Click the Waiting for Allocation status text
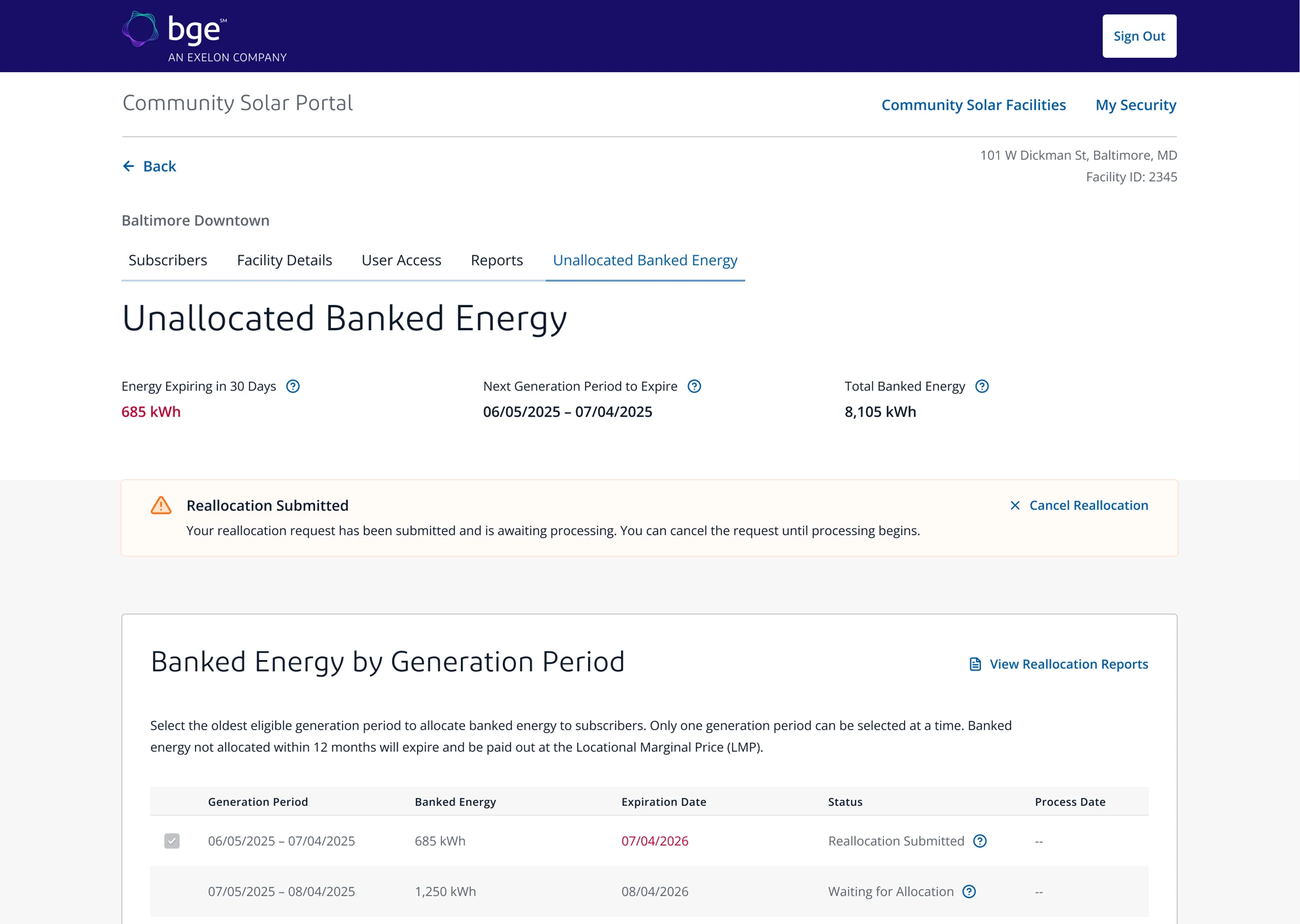This screenshot has width=1300, height=924. 890,892
